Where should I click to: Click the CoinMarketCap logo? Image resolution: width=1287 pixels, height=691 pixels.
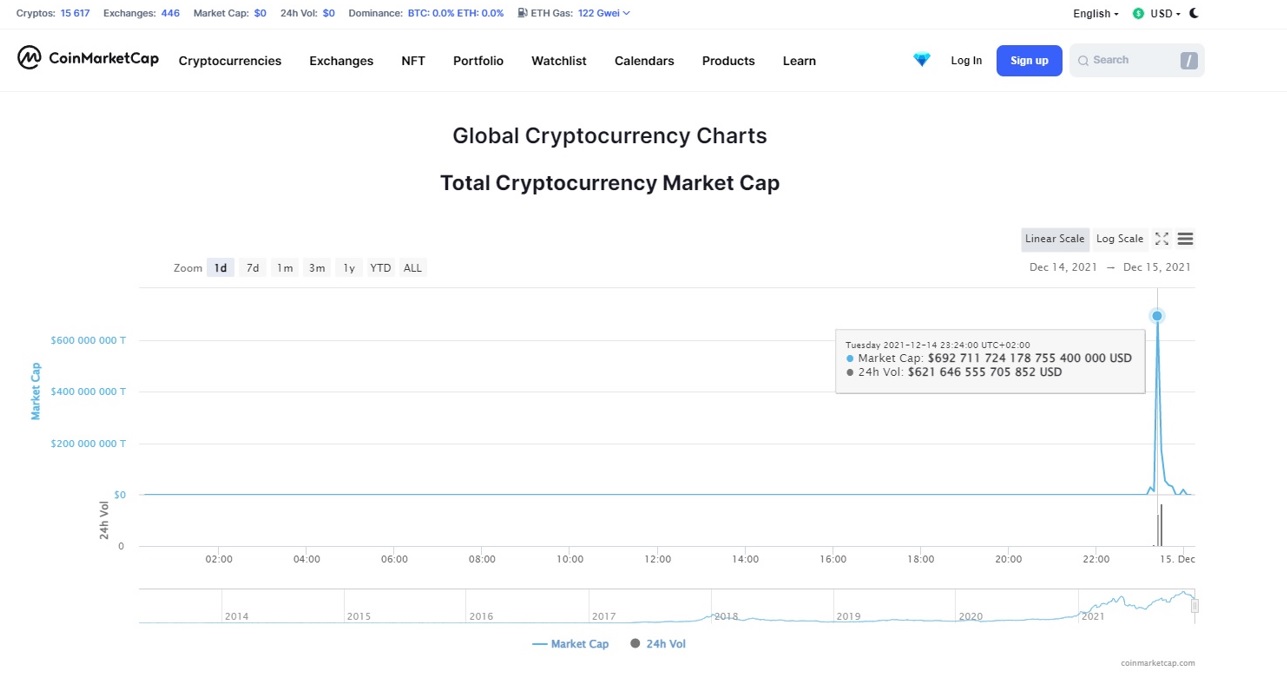point(88,58)
